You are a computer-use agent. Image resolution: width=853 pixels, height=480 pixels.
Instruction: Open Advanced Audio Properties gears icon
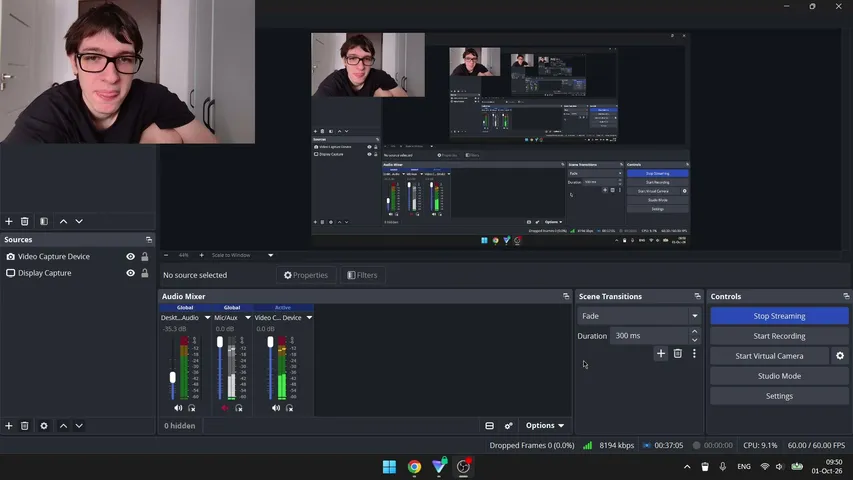tap(509, 426)
